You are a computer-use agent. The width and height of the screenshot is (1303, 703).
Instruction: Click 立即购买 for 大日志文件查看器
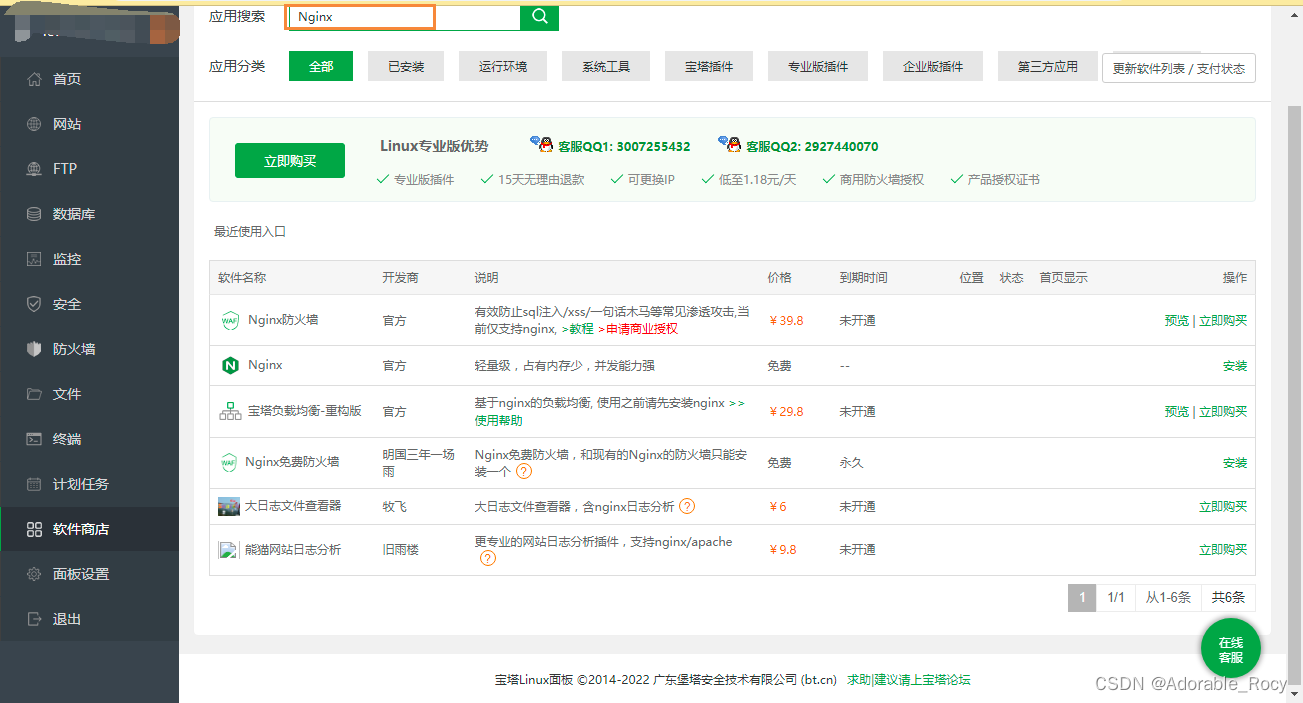(1223, 507)
